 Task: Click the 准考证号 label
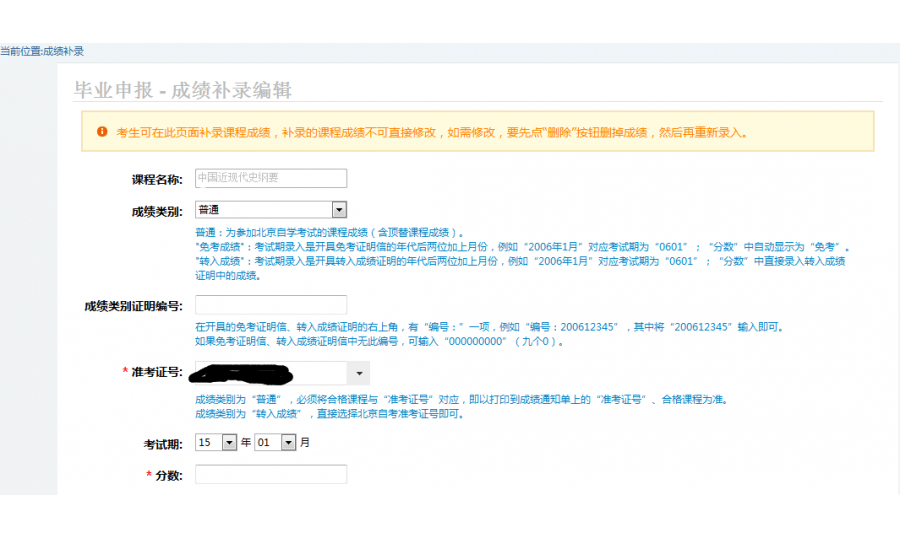pyautogui.click(x=157, y=372)
